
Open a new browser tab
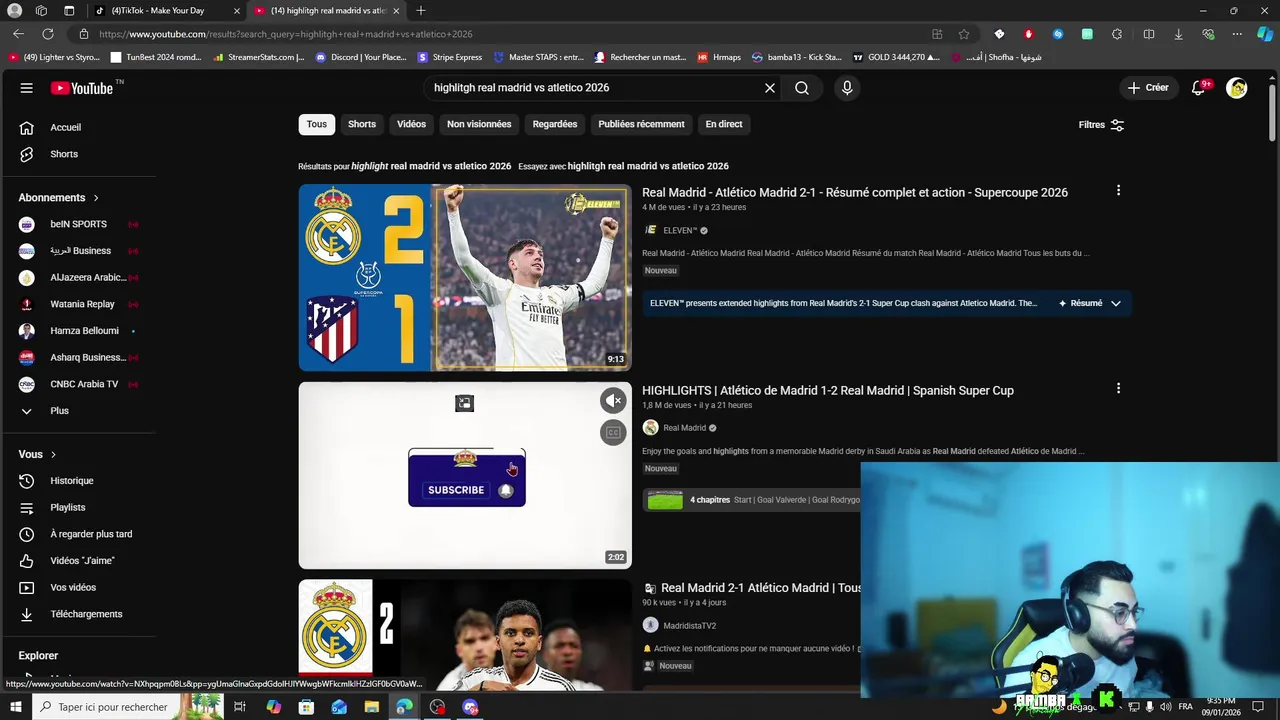tap(421, 11)
